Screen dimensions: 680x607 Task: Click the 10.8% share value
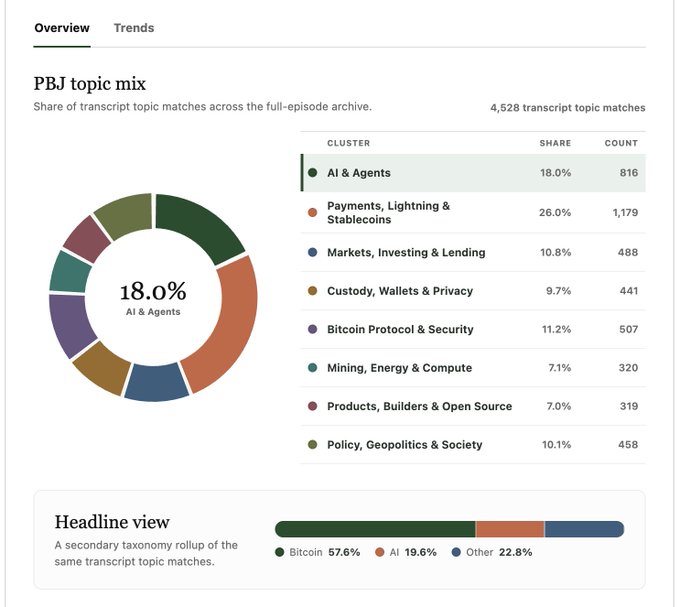(x=556, y=252)
